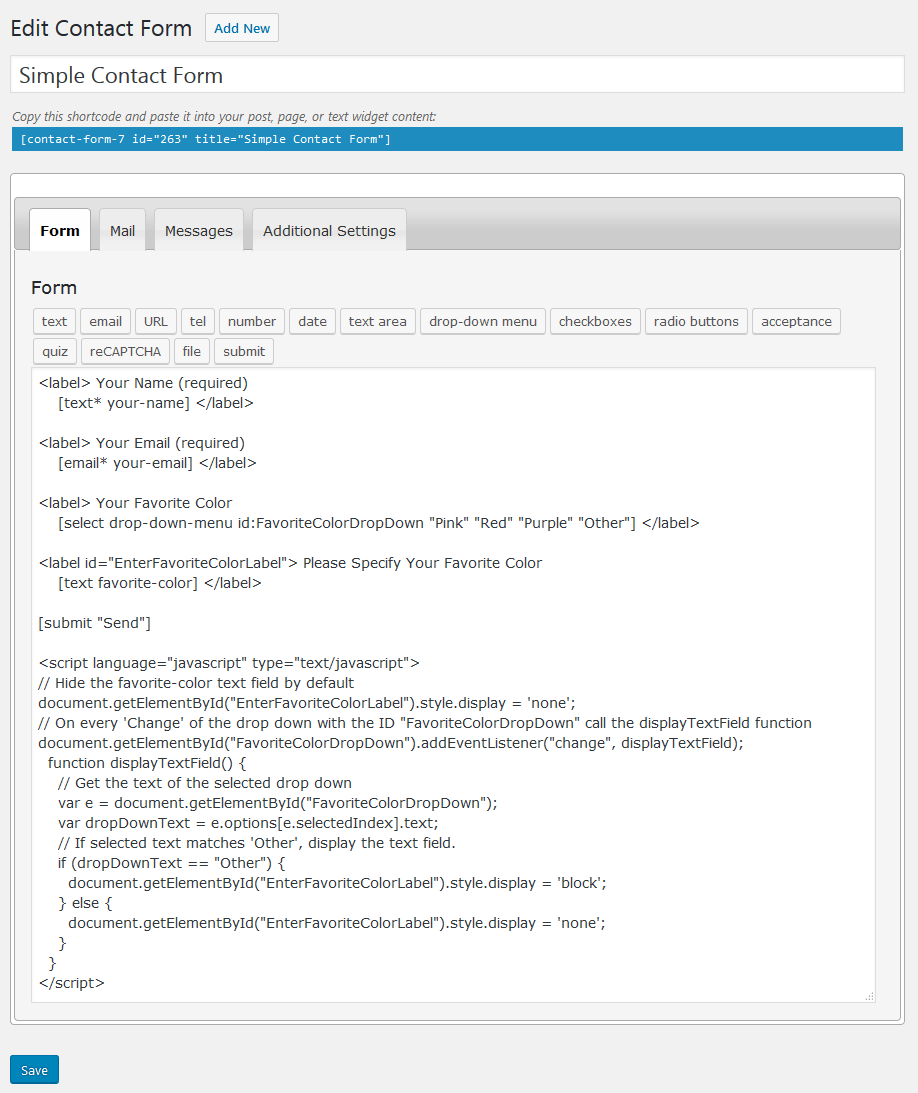
Task: Click the '[select drop-down-menu' line in the editor
Action: (x=378, y=523)
